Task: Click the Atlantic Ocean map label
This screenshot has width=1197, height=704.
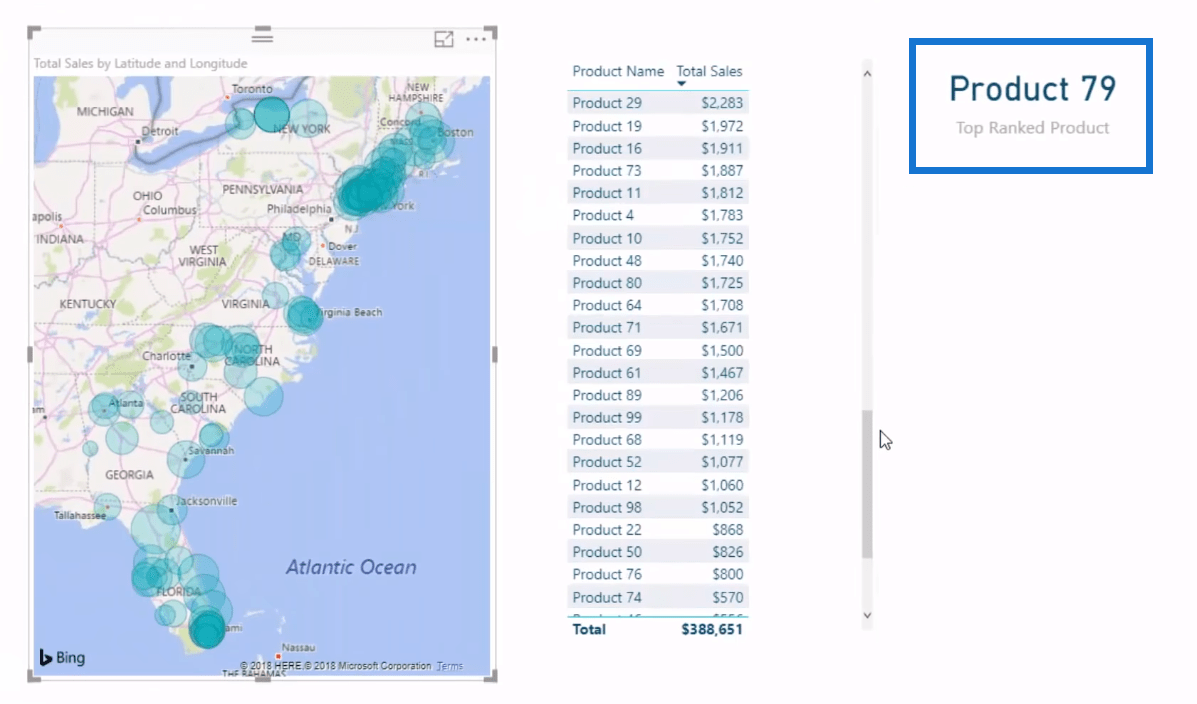Action: [351, 567]
